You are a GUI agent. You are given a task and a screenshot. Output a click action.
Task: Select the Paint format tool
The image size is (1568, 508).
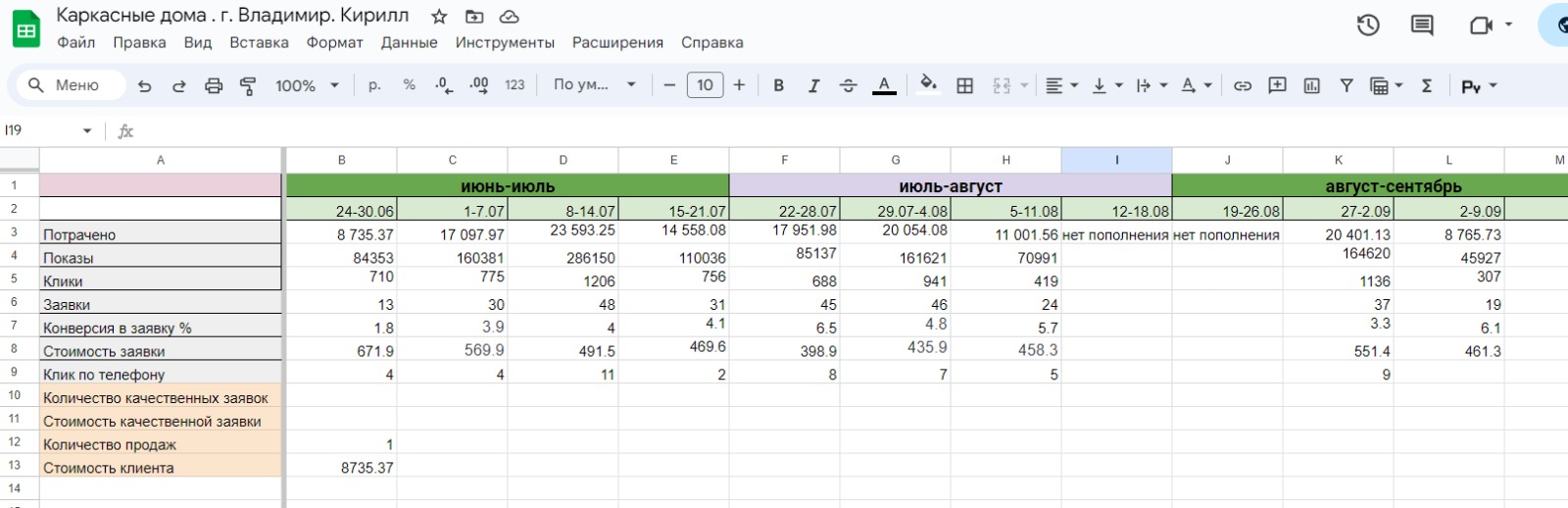point(248,85)
